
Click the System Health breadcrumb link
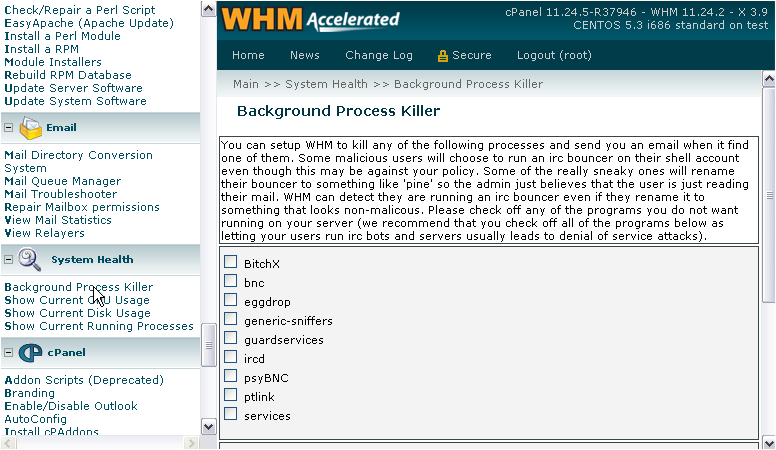point(326,84)
